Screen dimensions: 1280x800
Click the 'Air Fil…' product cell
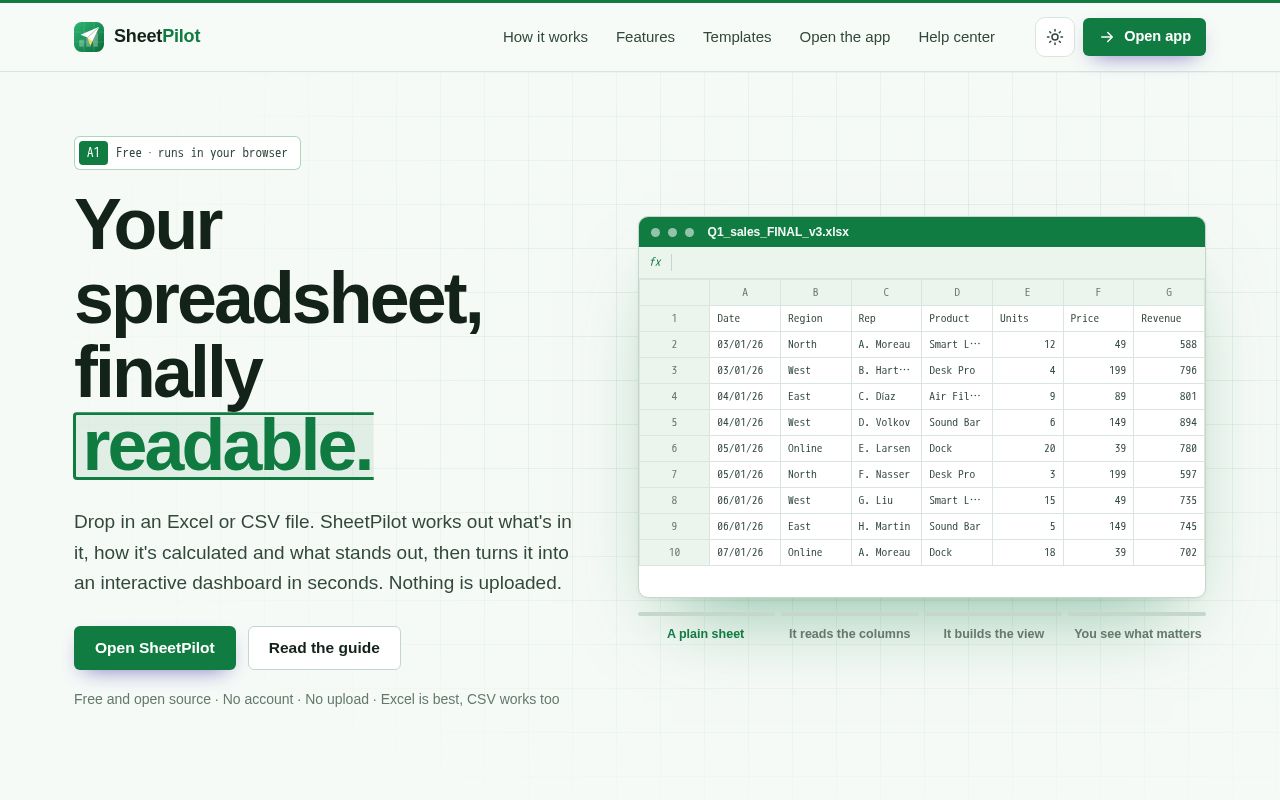[x=957, y=396]
